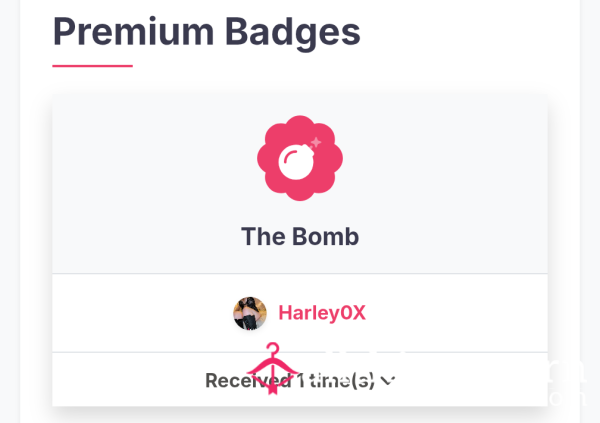Open the Harley0X username link
The height and width of the screenshot is (423, 600).
pyautogui.click(x=322, y=313)
